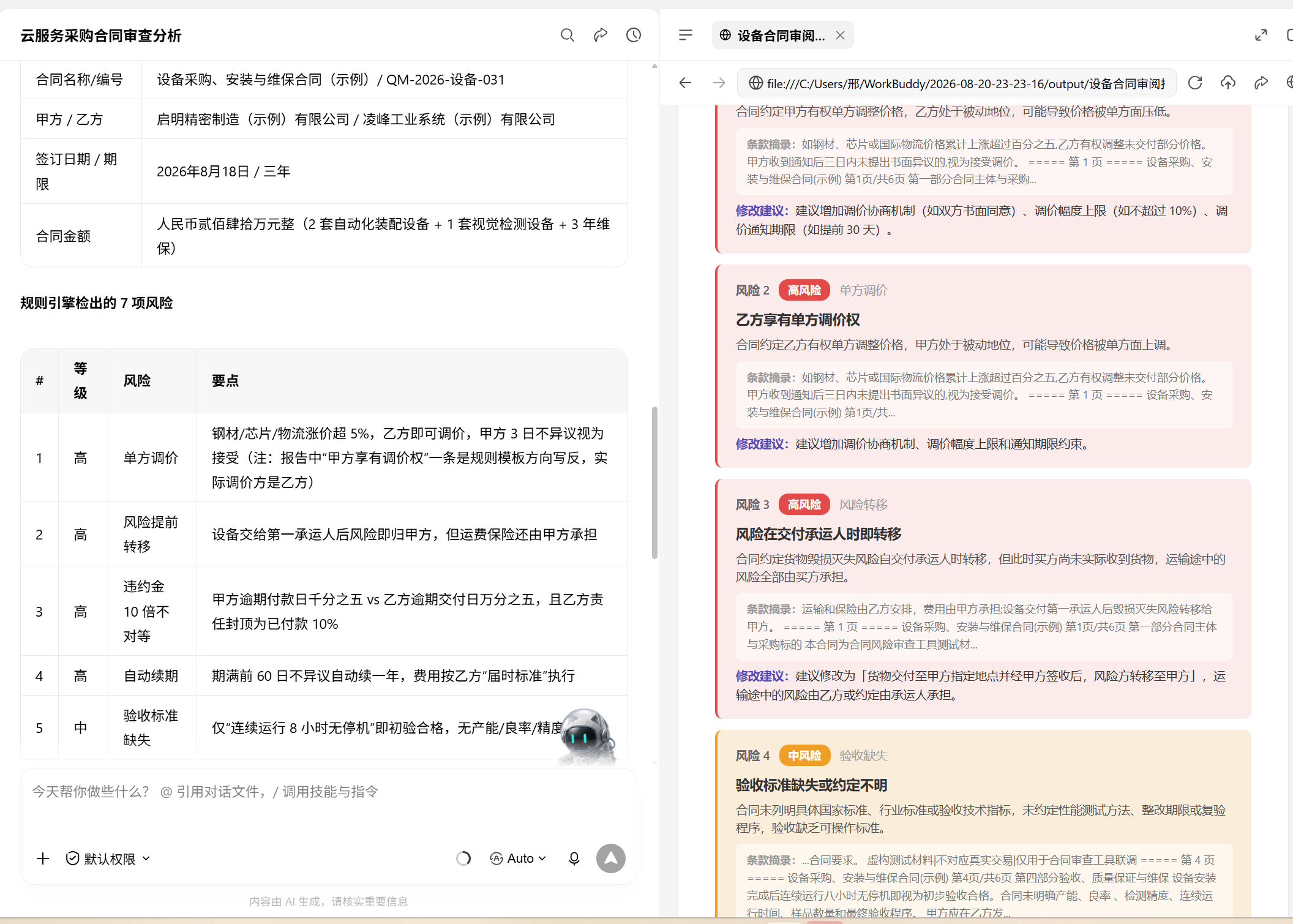Click the 风险转移 tag beside 风险 3
The height and width of the screenshot is (924, 1293).
tap(863, 505)
